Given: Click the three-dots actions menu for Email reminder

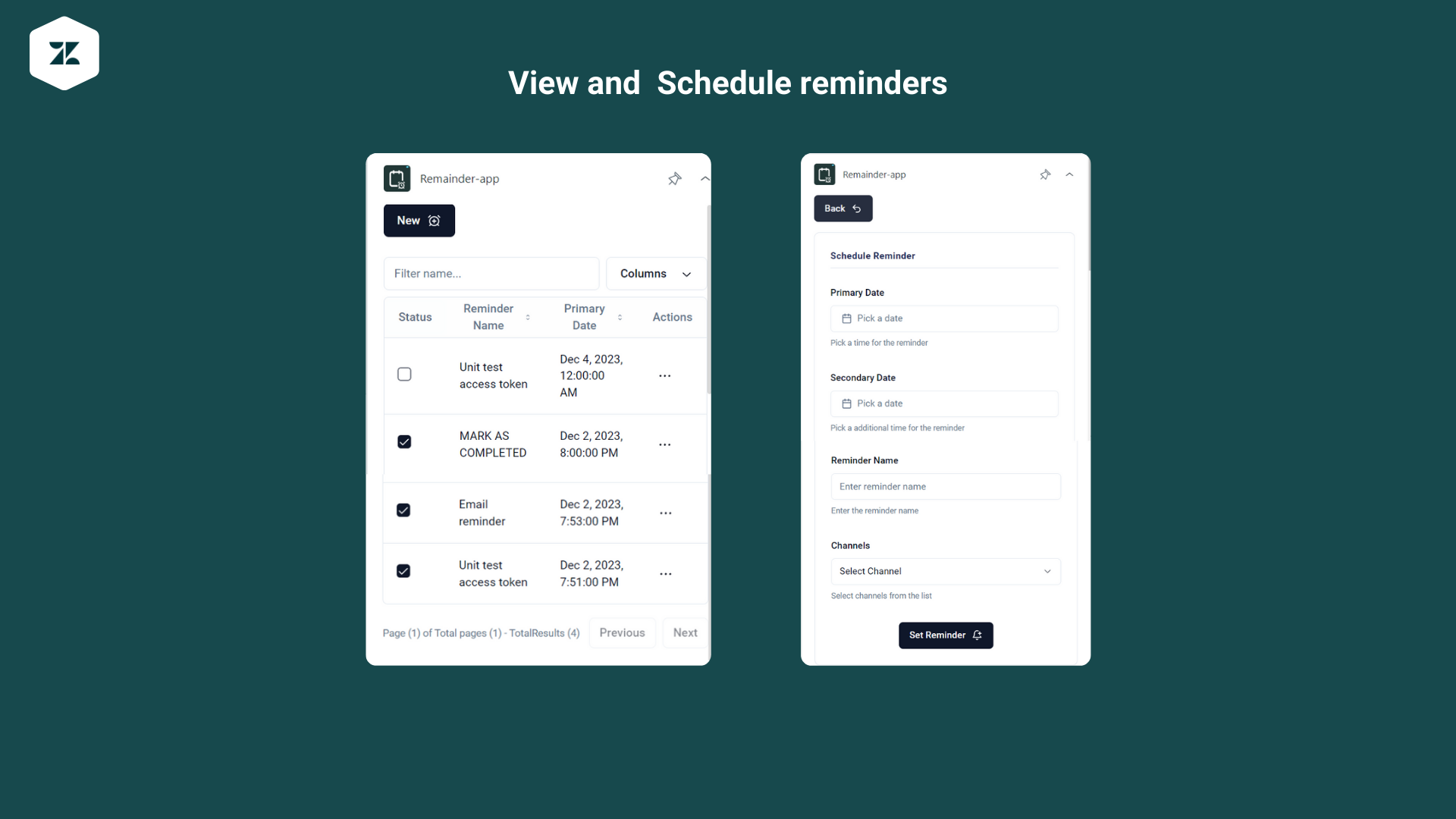Looking at the screenshot, I should pyautogui.click(x=666, y=513).
